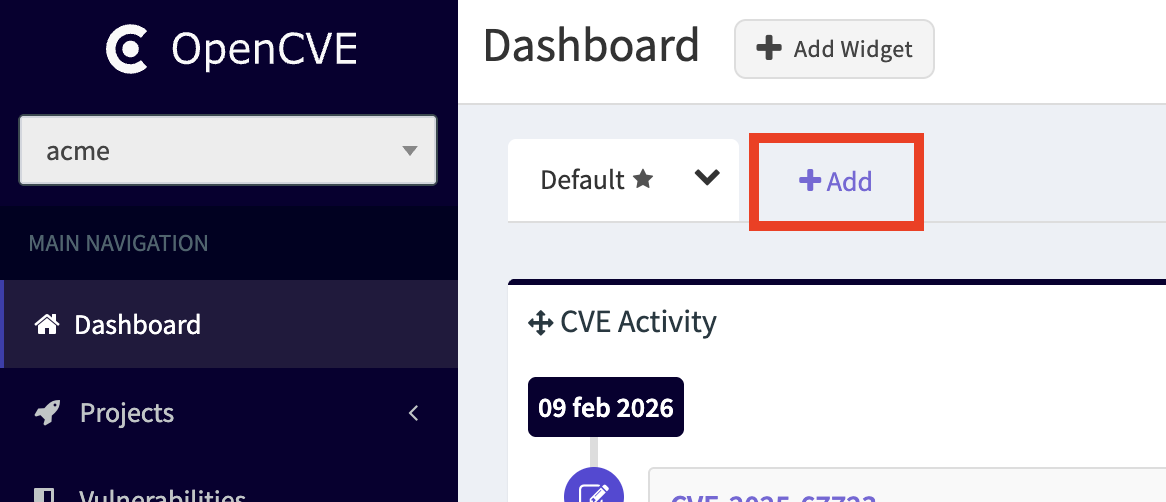
Task: Click the home icon in the sidebar
Action: (46, 324)
